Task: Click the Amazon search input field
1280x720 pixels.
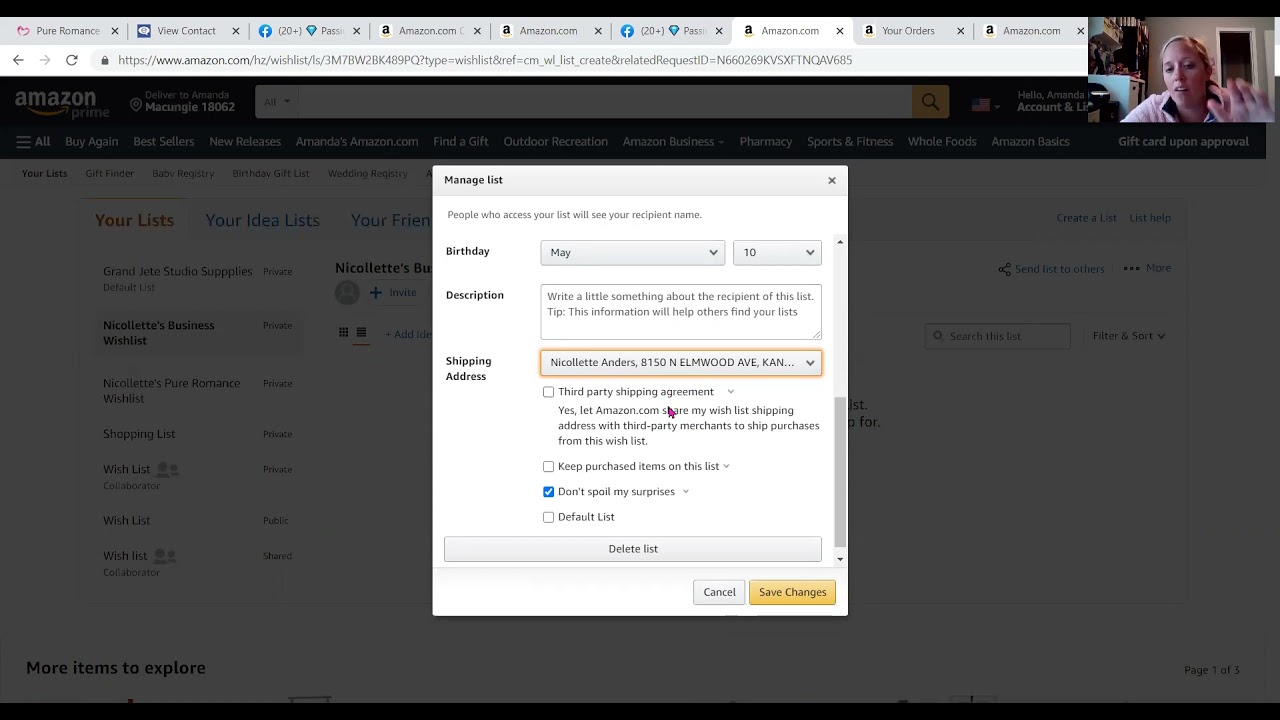Action: pyautogui.click(x=605, y=102)
